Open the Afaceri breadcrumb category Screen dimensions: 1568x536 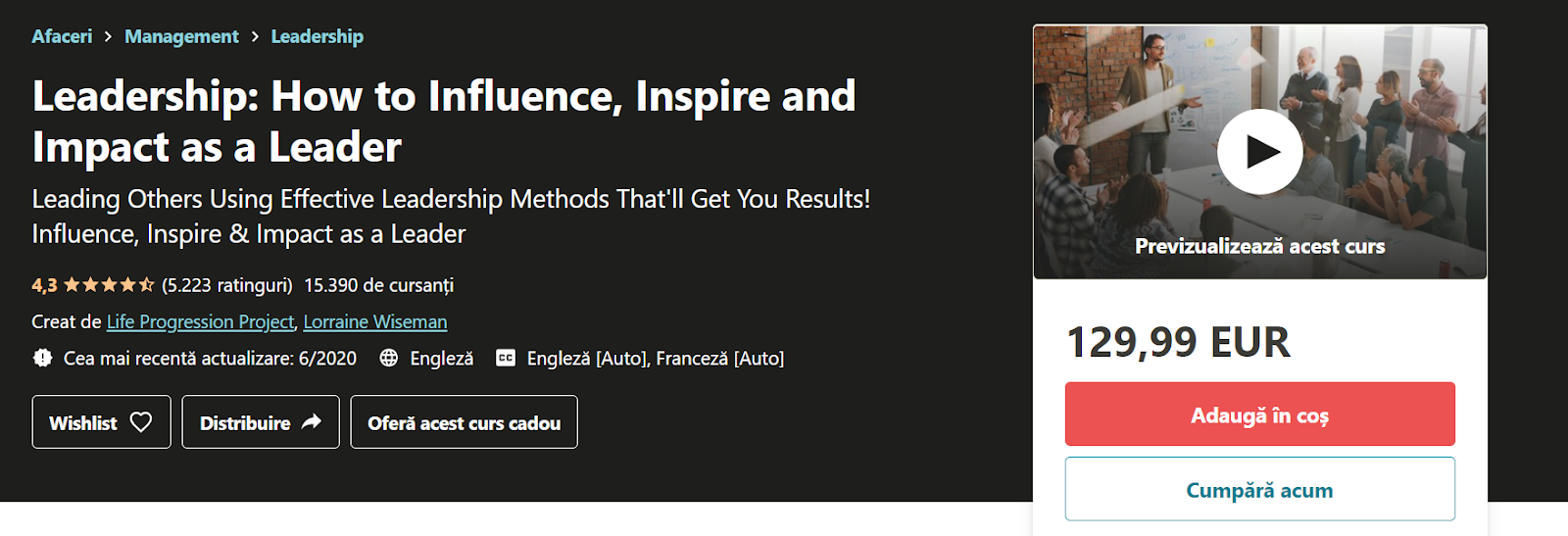[x=62, y=36]
